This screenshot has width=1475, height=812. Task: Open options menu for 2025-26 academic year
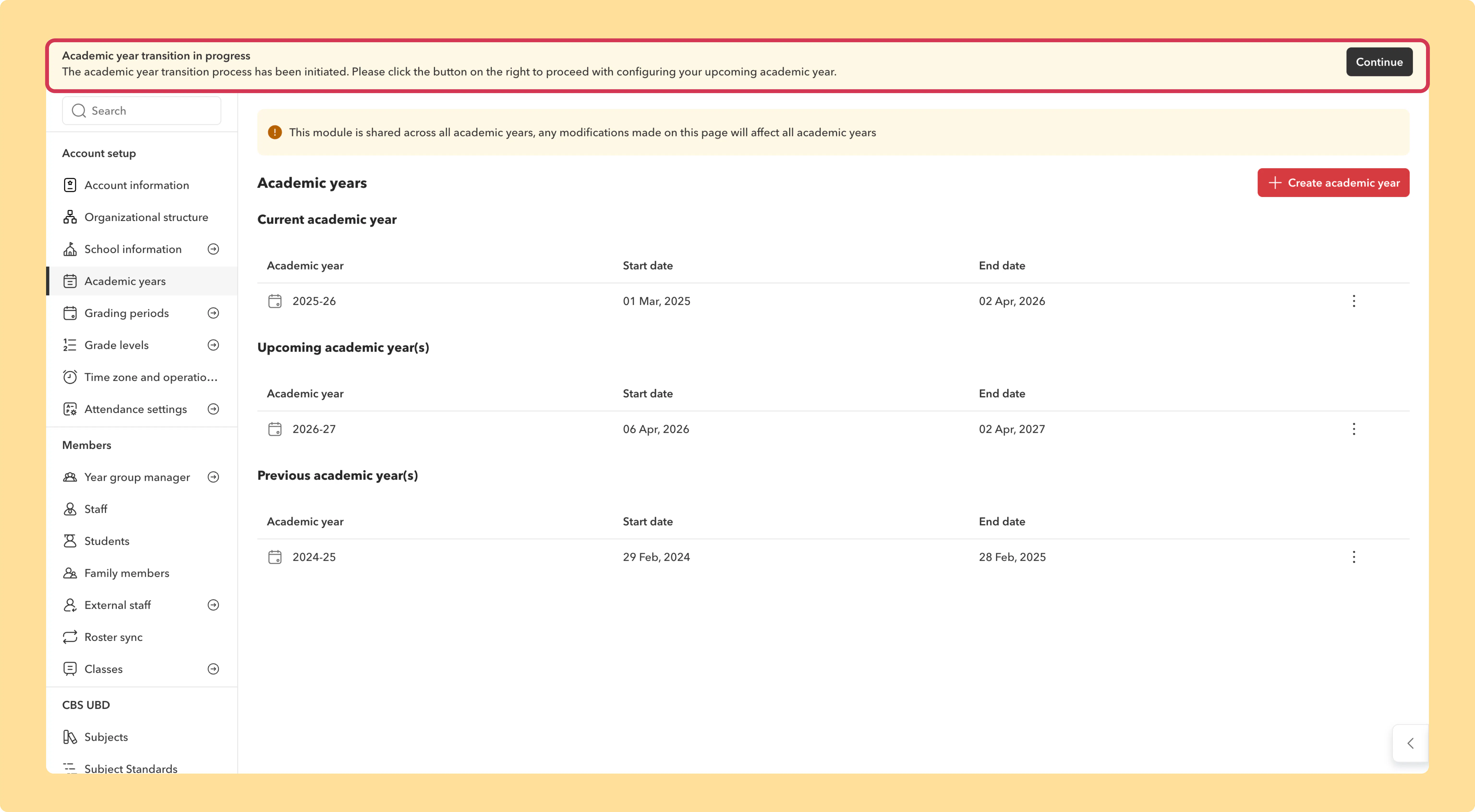click(1354, 301)
